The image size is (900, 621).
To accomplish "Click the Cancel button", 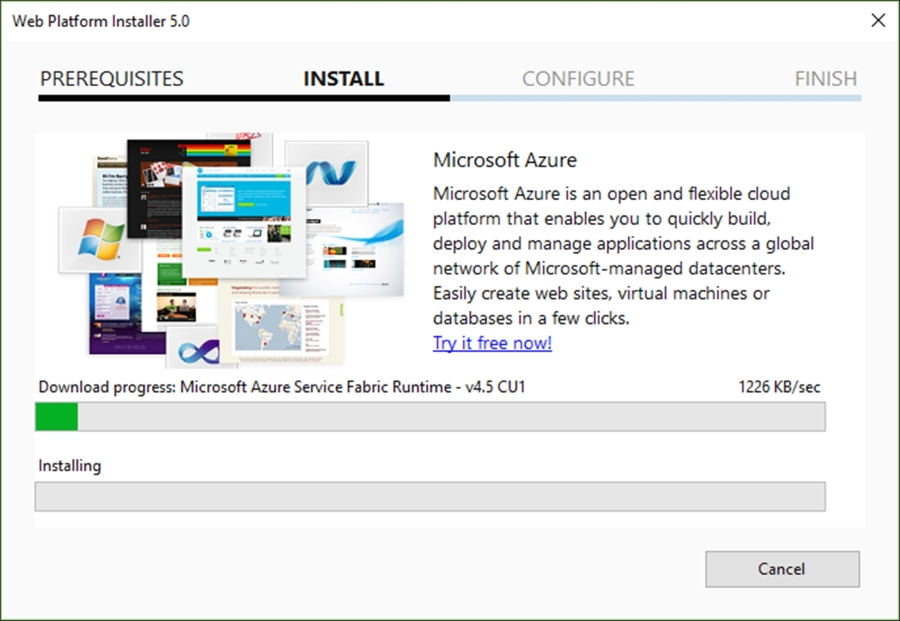I will coord(782,569).
